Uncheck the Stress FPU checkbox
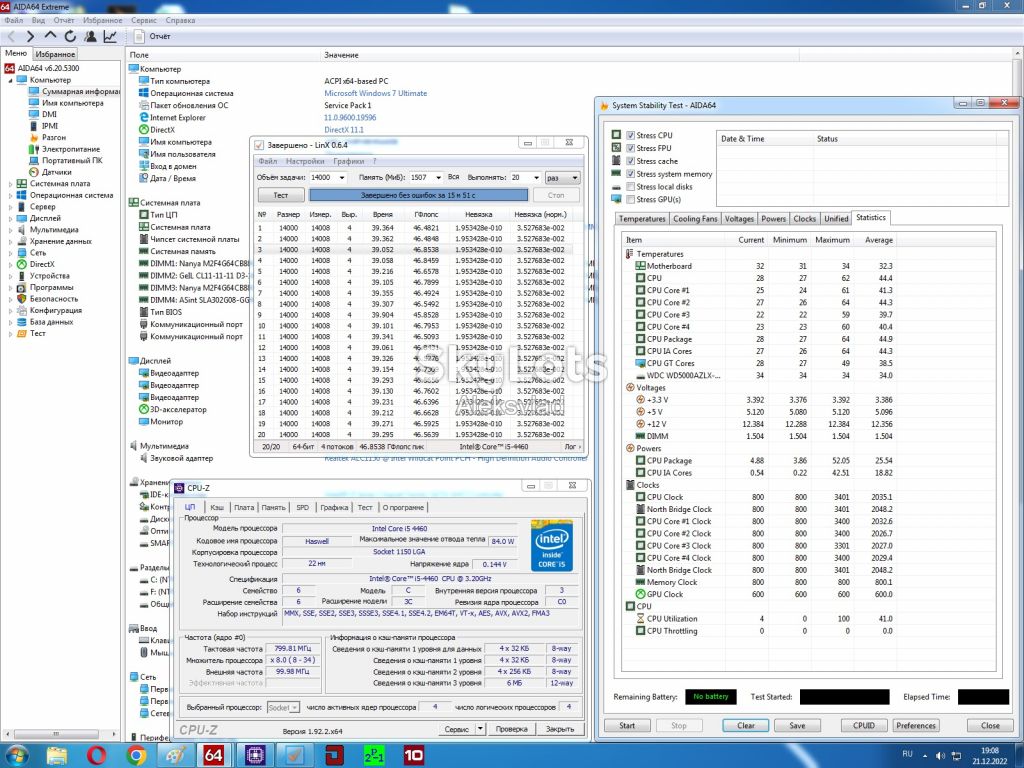The height and width of the screenshot is (768, 1024). click(630, 148)
